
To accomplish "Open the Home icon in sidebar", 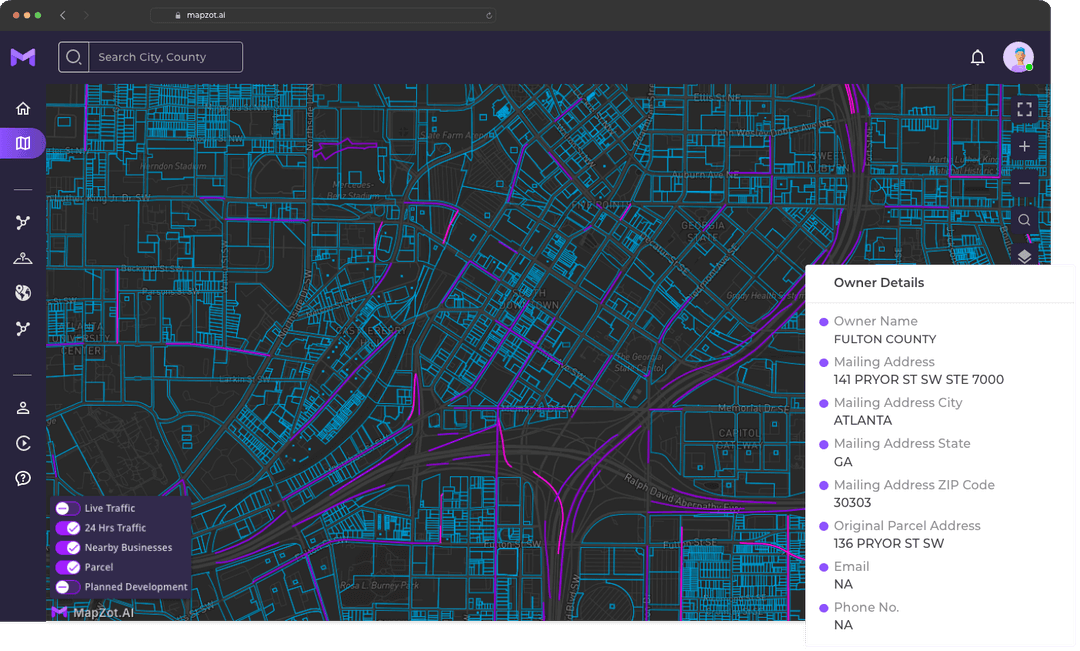I will [23, 109].
